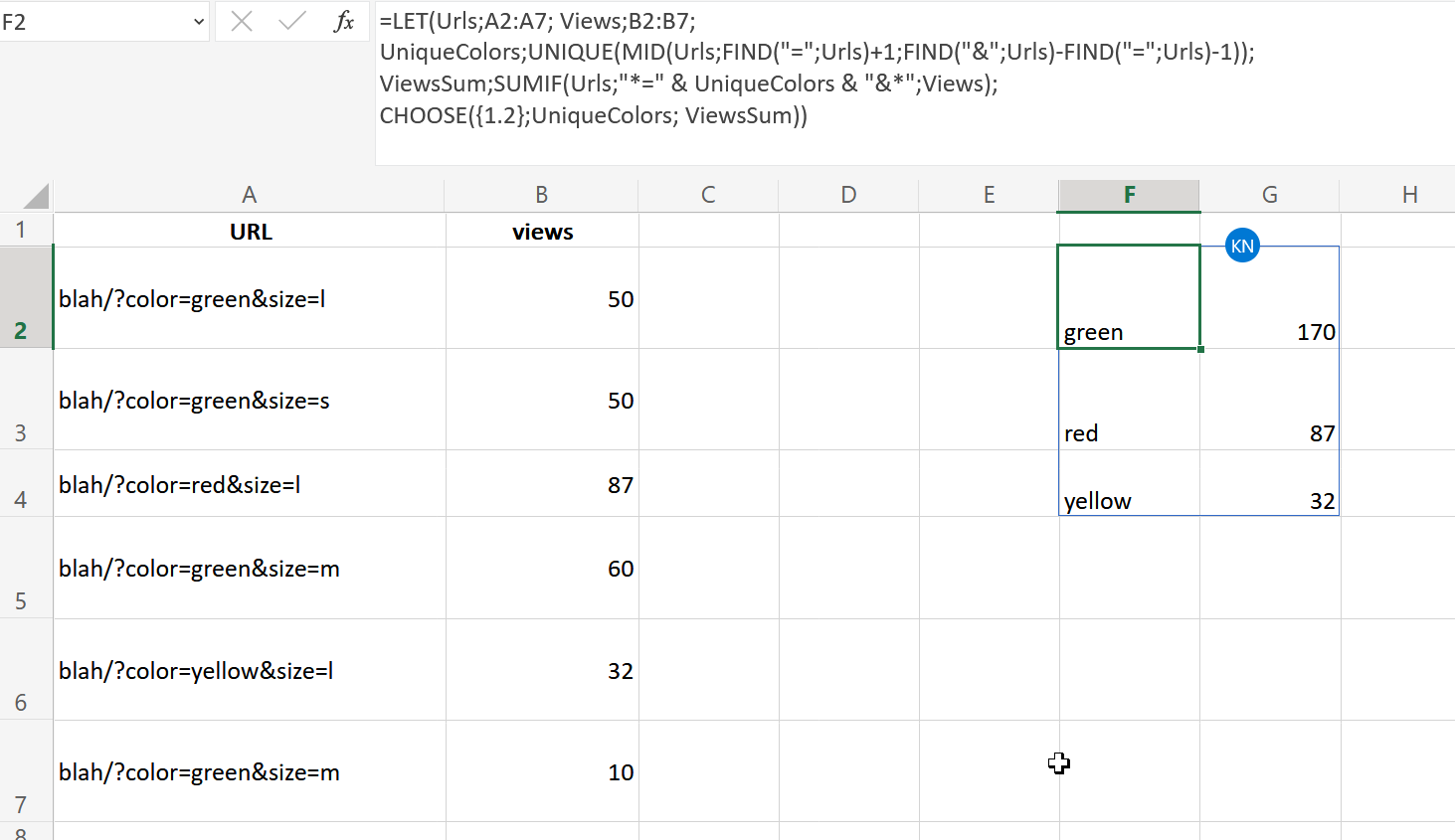
Task: Click views value 87 in column B
Action: 542,484
